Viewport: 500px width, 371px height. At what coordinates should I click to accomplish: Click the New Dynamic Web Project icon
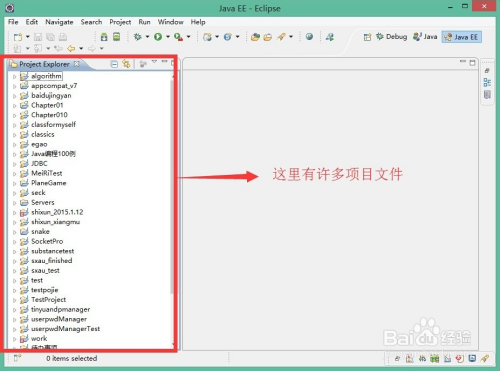tap(207, 37)
